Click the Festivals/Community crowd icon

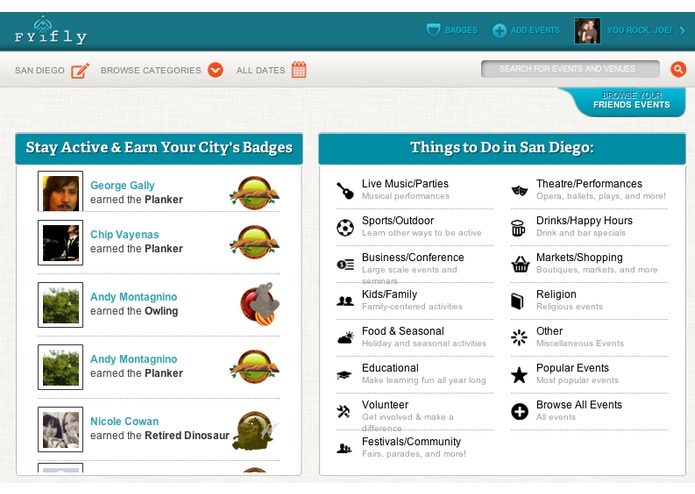click(x=344, y=448)
